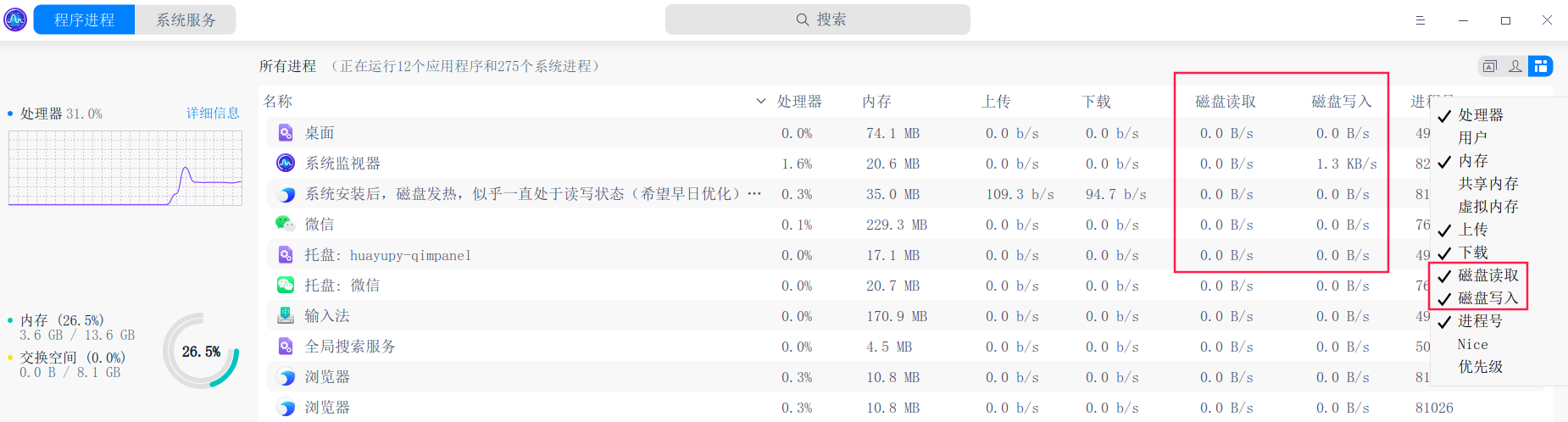Click the 输入法 process icon

click(286, 315)
